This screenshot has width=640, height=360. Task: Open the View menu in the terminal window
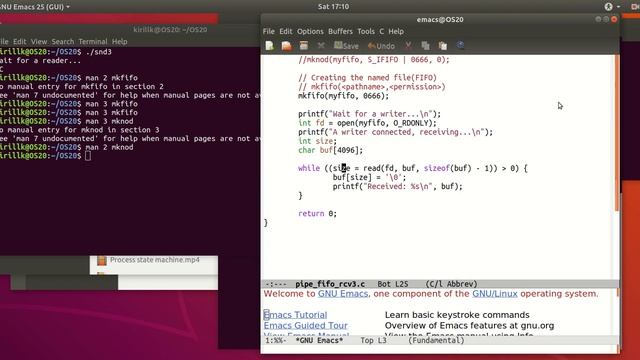click(39, 42)
